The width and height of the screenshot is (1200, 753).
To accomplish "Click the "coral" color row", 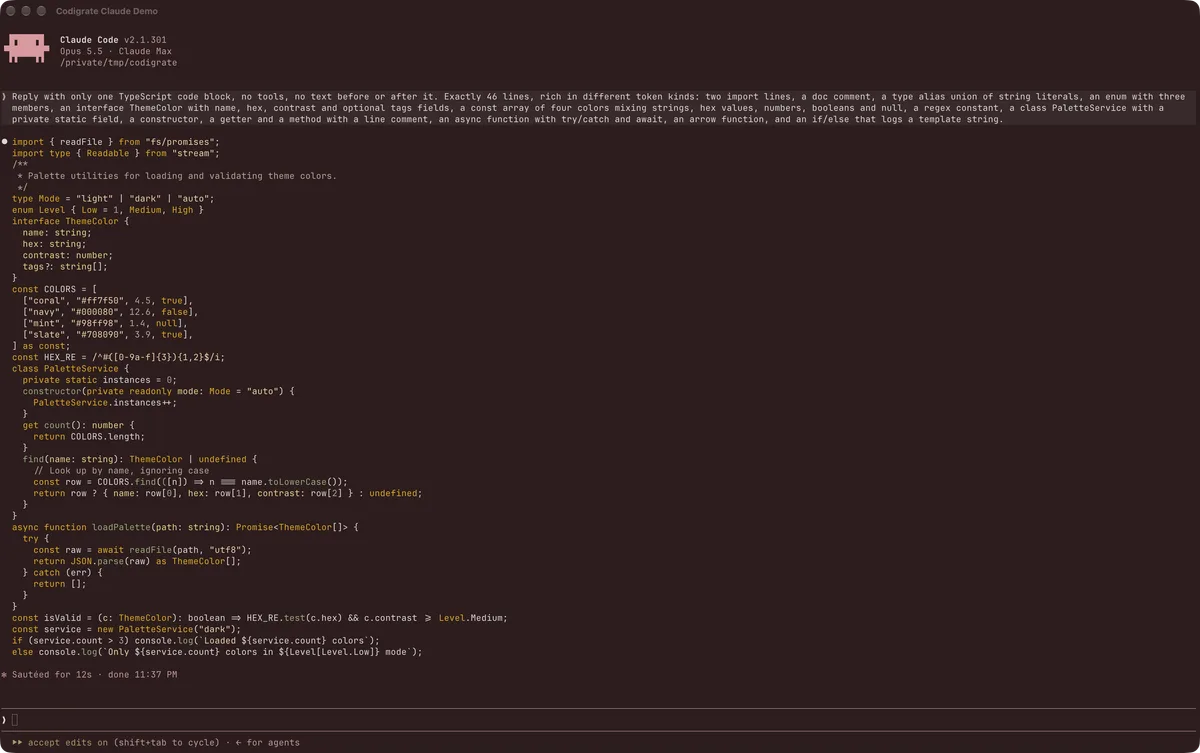I will coord(108,300).
